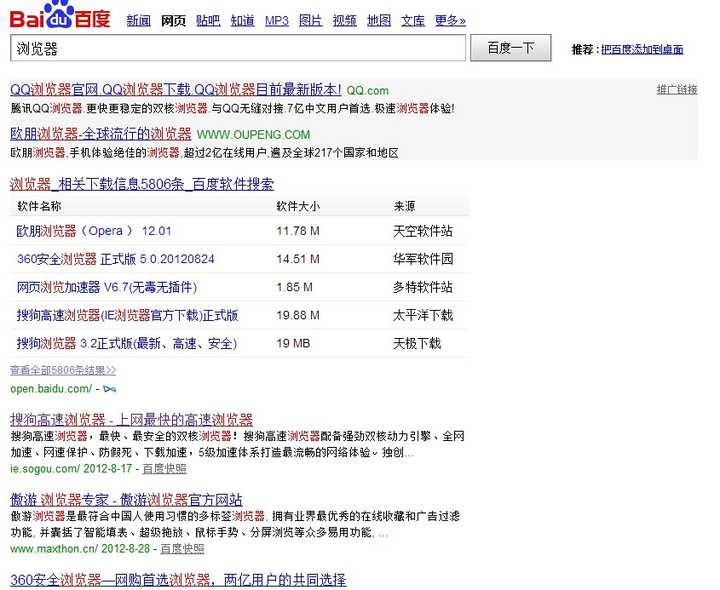
Task: Click 查看全部5806条结果>> link
Action: click(63, 370)
